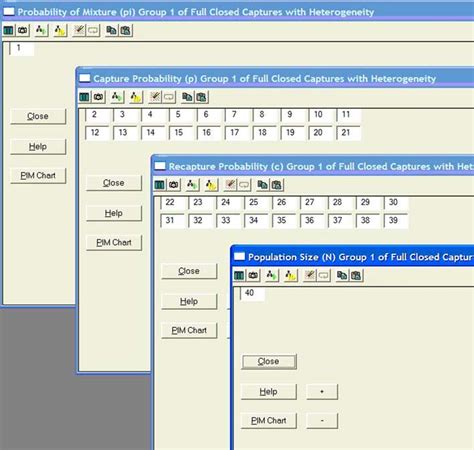The image size is (474, 450).
Task: Select parameter cell 35 in the Recapture Probability window
Action: tap(284, 220)
